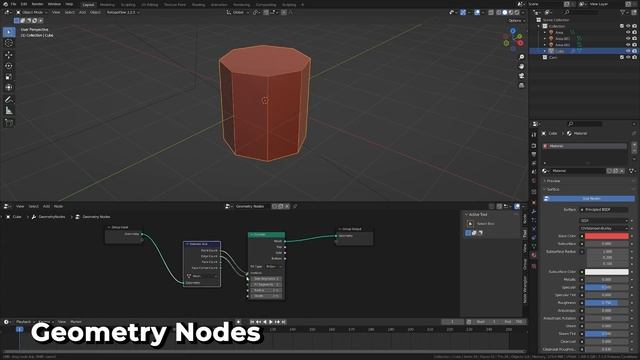The height and width of the screenshot is (360, 640).
Task: Disable Cube in renders via camera icon
Action: [634, 51]
